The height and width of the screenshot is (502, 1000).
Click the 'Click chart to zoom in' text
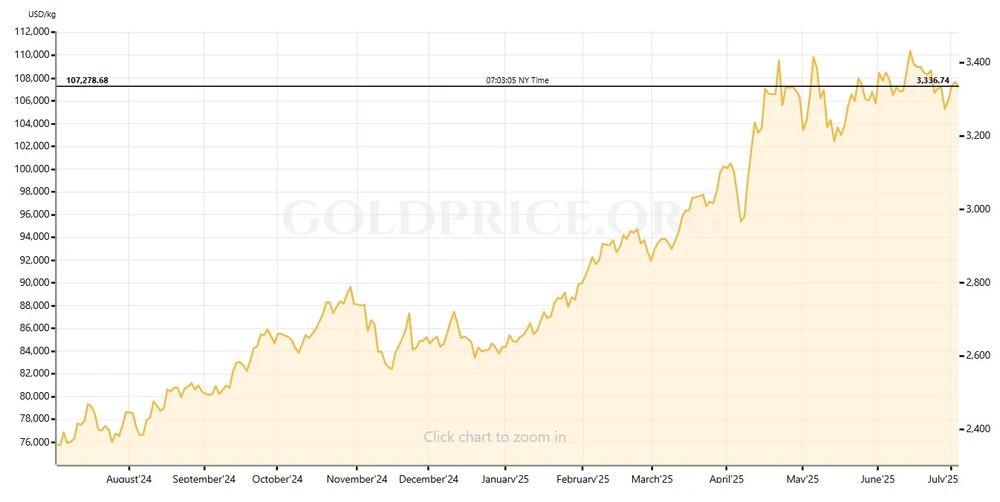point(494,437)
